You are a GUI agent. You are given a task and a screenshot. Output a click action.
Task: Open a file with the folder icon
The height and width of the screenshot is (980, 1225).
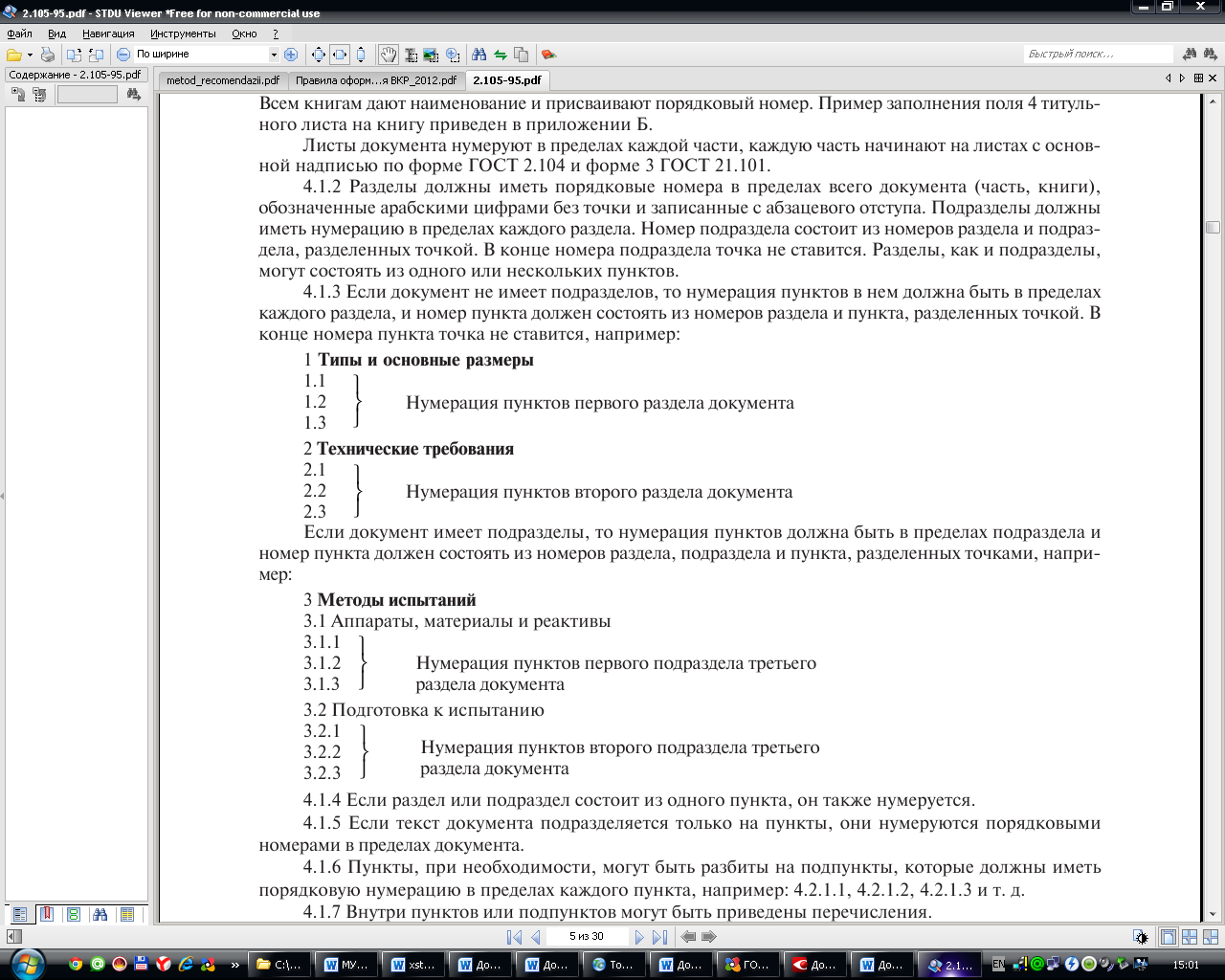(x=13, y=55)
